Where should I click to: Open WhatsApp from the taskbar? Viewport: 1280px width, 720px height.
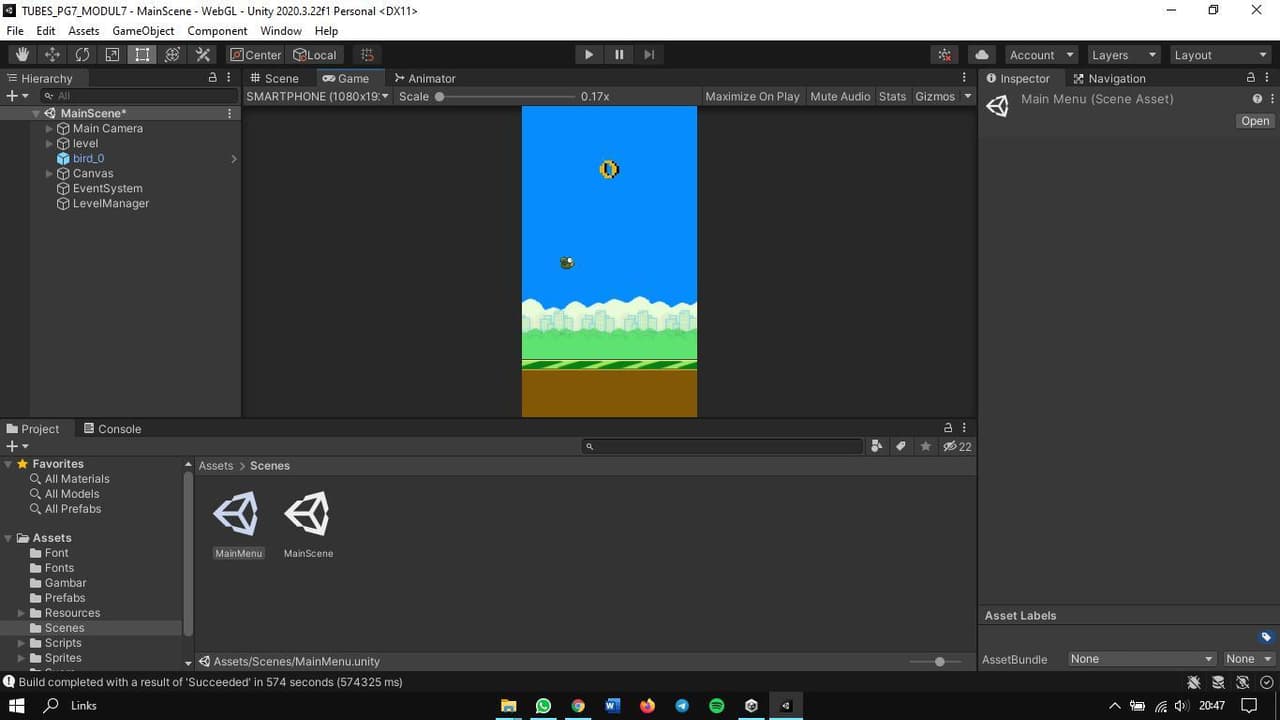pyautogui.click(x=543, y=705)
